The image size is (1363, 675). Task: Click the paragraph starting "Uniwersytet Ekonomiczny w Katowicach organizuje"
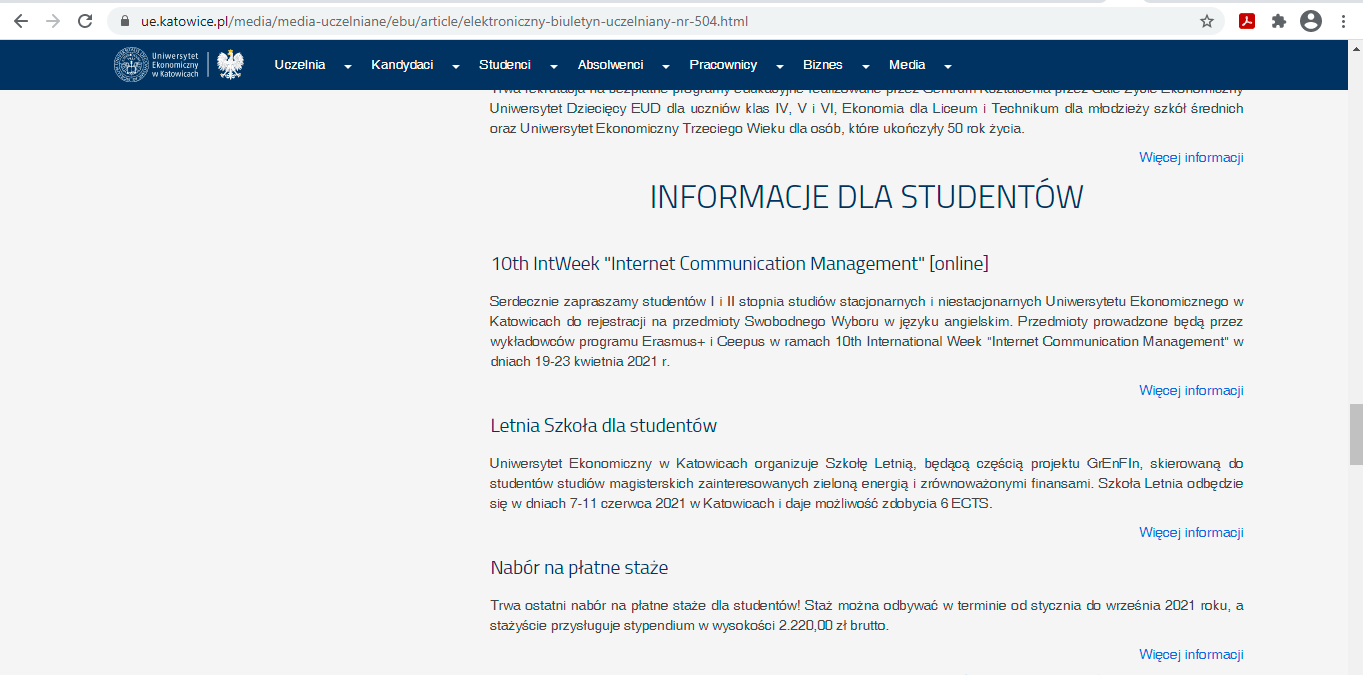[867, 483]
